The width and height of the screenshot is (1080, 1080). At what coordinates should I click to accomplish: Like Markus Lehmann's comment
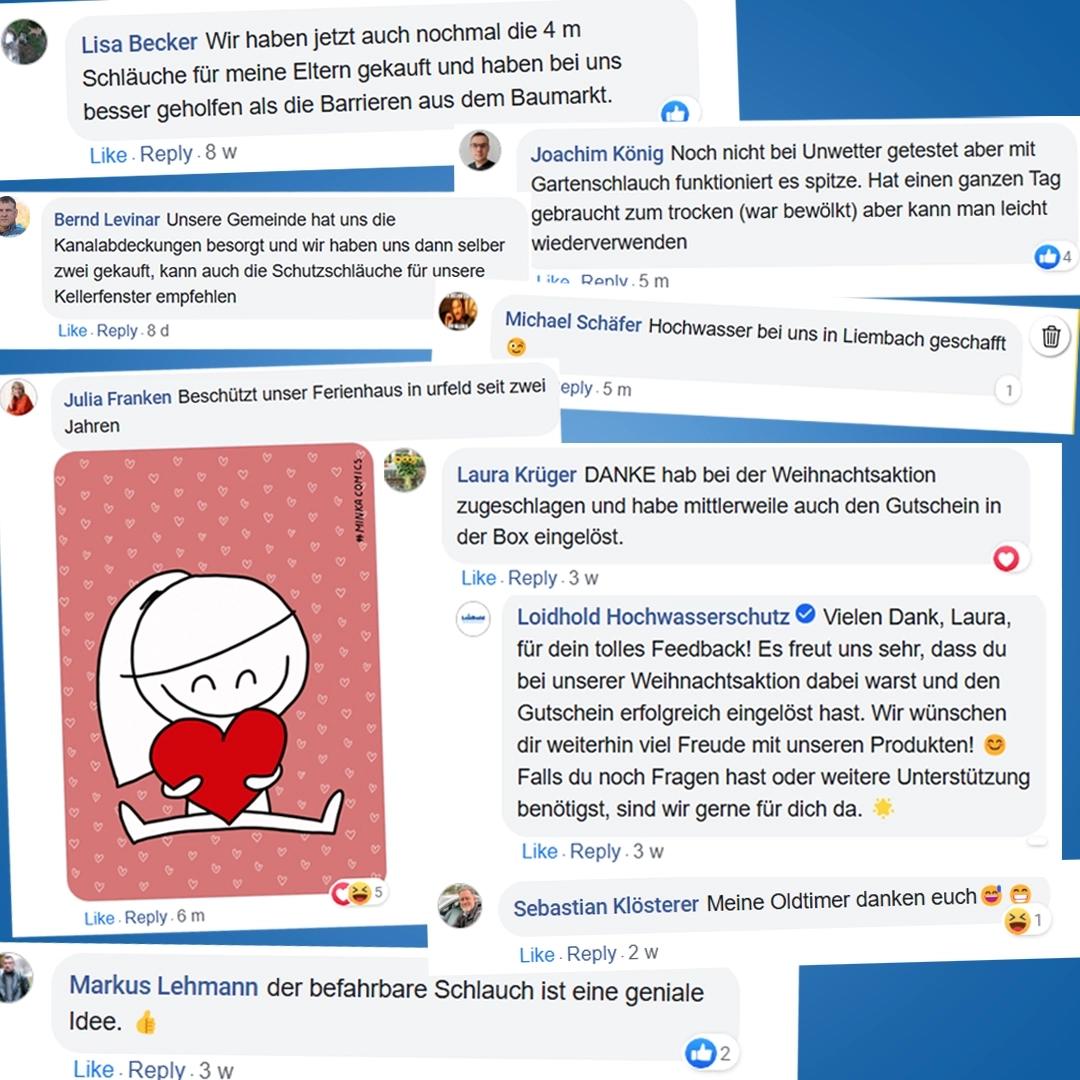[94, 1069]
